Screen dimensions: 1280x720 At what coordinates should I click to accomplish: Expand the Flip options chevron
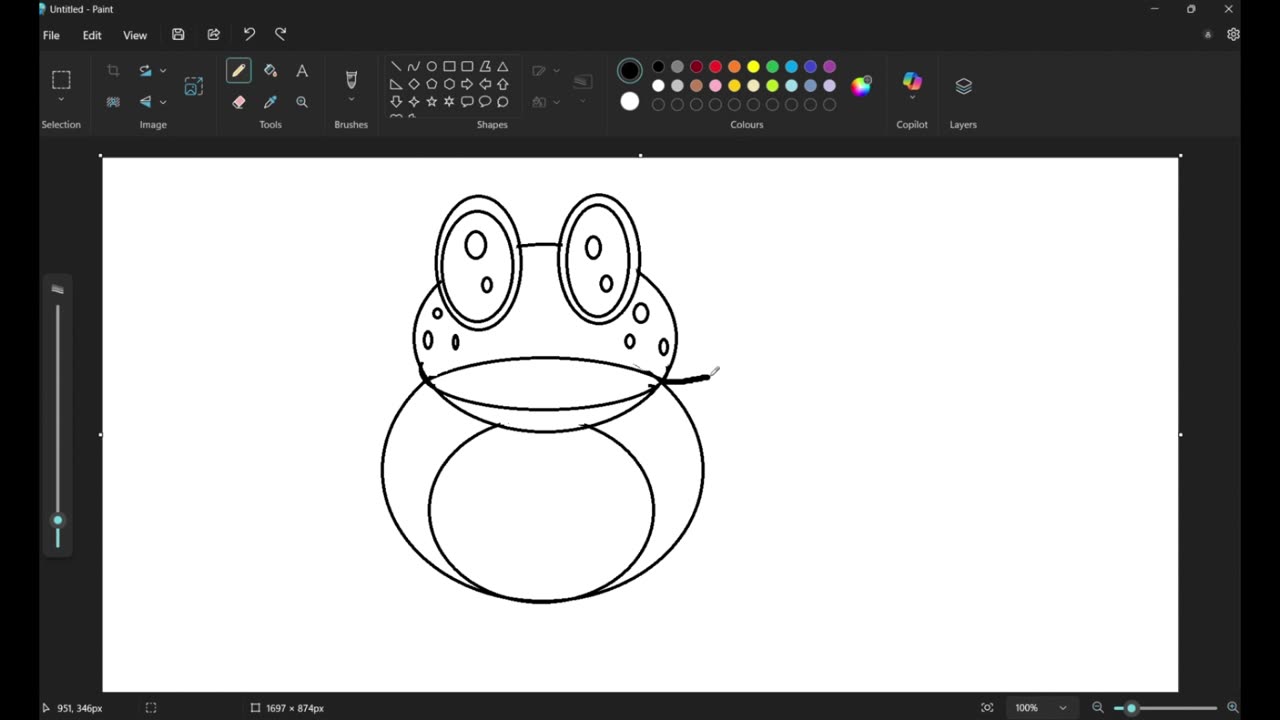point(163,102)
